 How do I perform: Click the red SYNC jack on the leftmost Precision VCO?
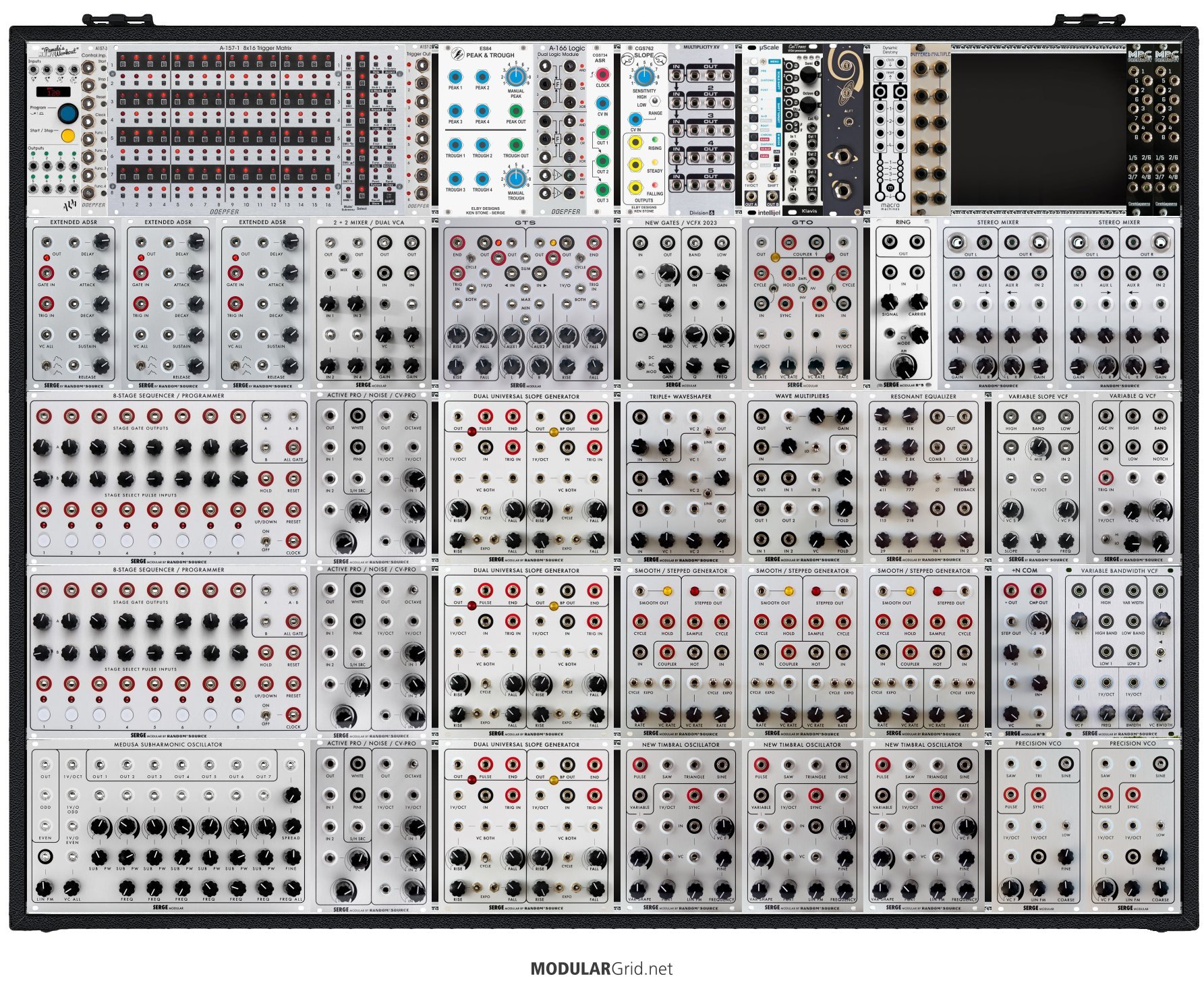coord(1039,795)
